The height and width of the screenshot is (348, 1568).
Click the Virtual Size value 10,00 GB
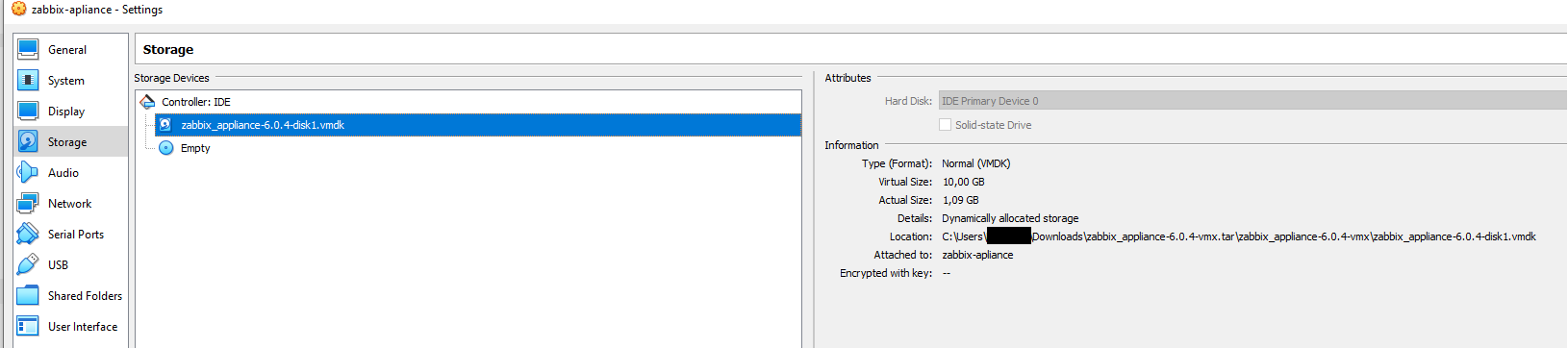click(x=963, y=182)
